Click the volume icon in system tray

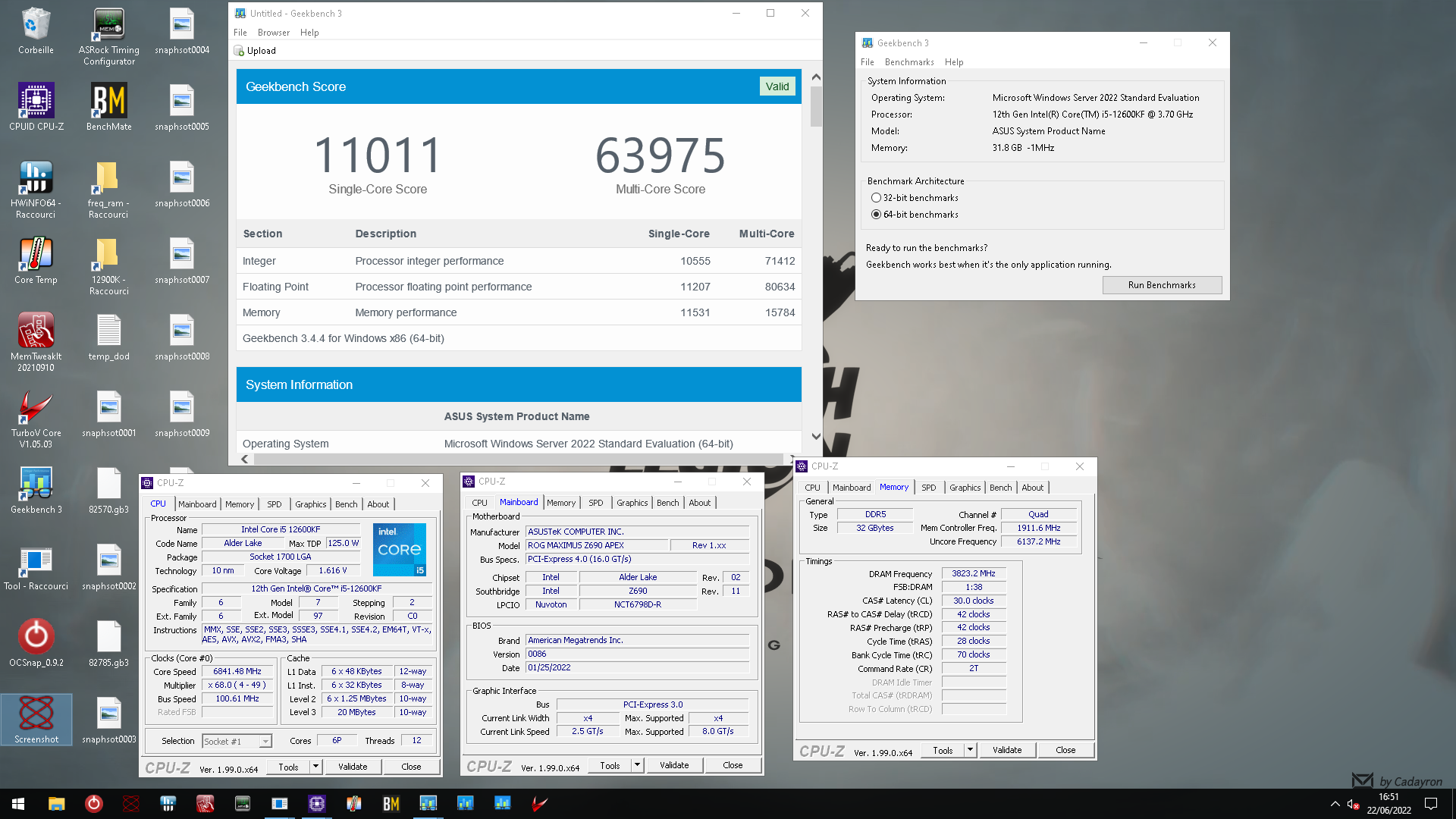click(1353, 804)
